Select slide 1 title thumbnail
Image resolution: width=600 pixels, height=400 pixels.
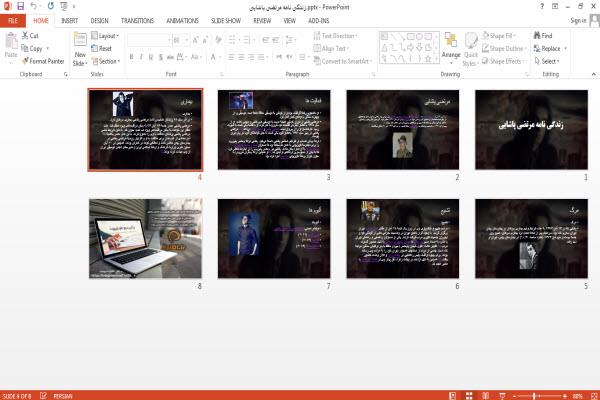pyautogui.click(x=532, y=130)
